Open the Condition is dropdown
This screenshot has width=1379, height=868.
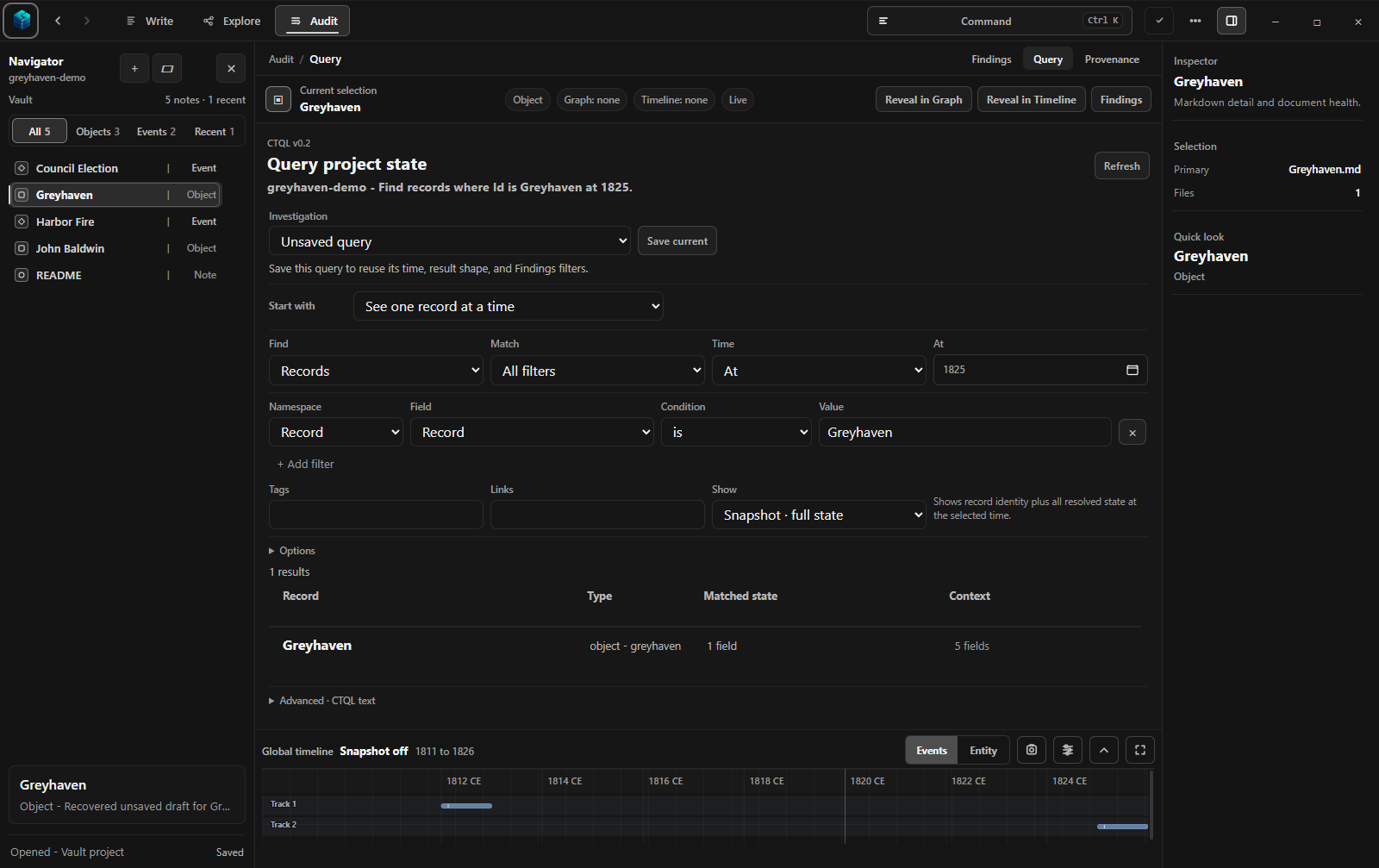[736, 433]
